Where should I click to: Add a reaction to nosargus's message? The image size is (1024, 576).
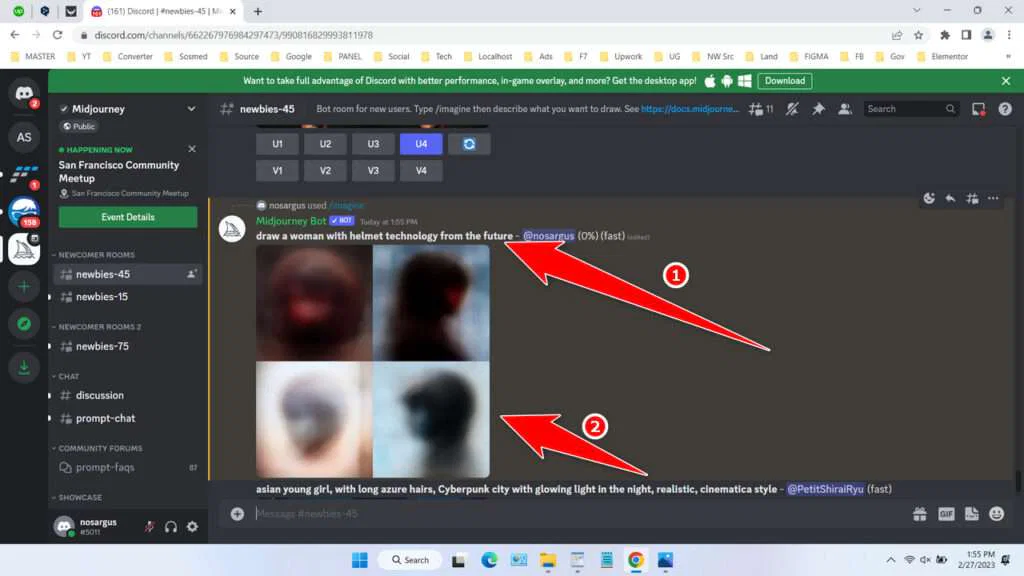tap(929, 198)
